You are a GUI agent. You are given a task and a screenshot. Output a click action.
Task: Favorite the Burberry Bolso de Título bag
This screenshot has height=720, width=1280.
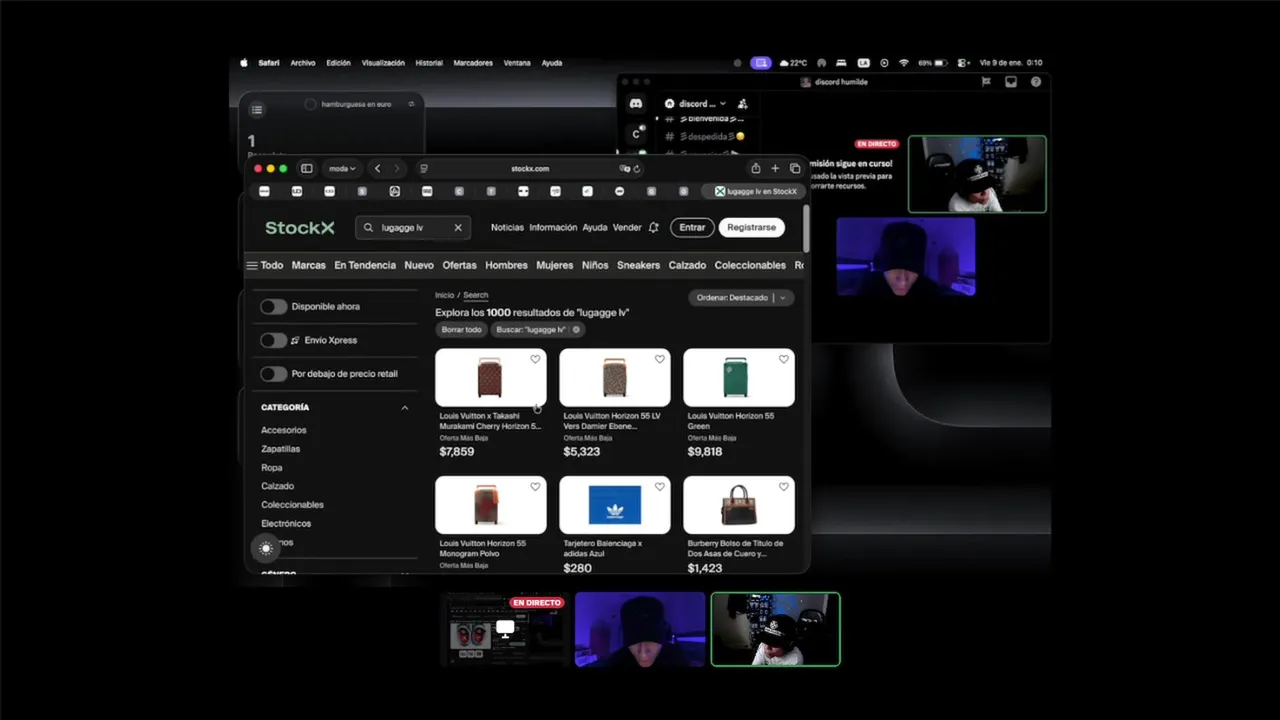pos(783,486)
